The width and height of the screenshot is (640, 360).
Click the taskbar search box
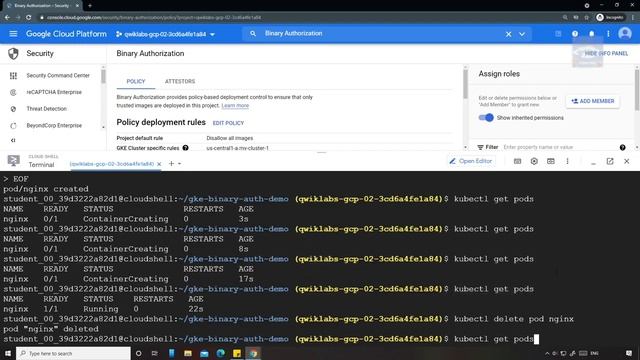point(73,353)
